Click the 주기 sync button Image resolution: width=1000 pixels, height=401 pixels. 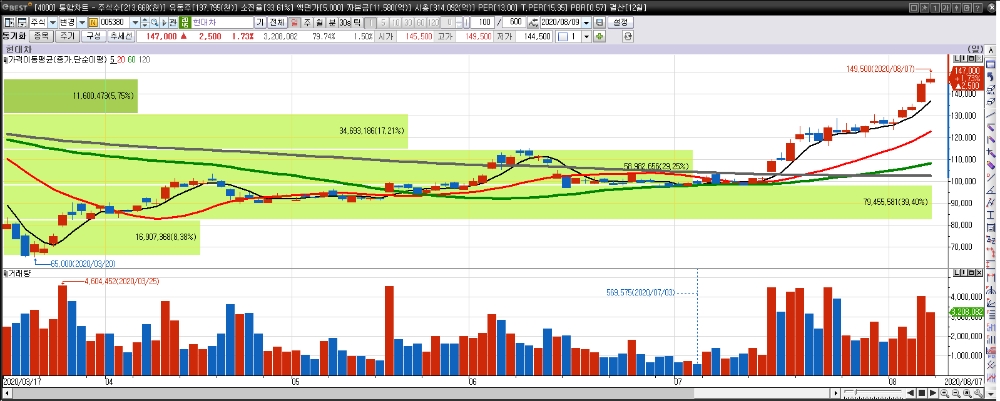pyautogui.click(x=68, y=36)
